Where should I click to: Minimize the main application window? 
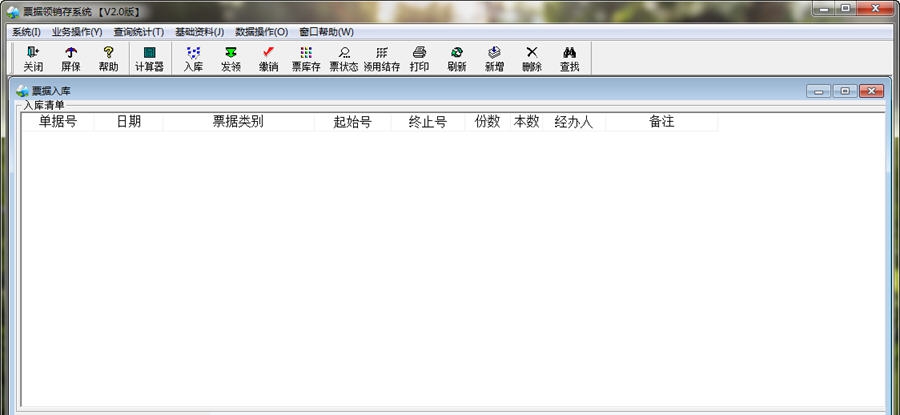(x=824, y=9)
